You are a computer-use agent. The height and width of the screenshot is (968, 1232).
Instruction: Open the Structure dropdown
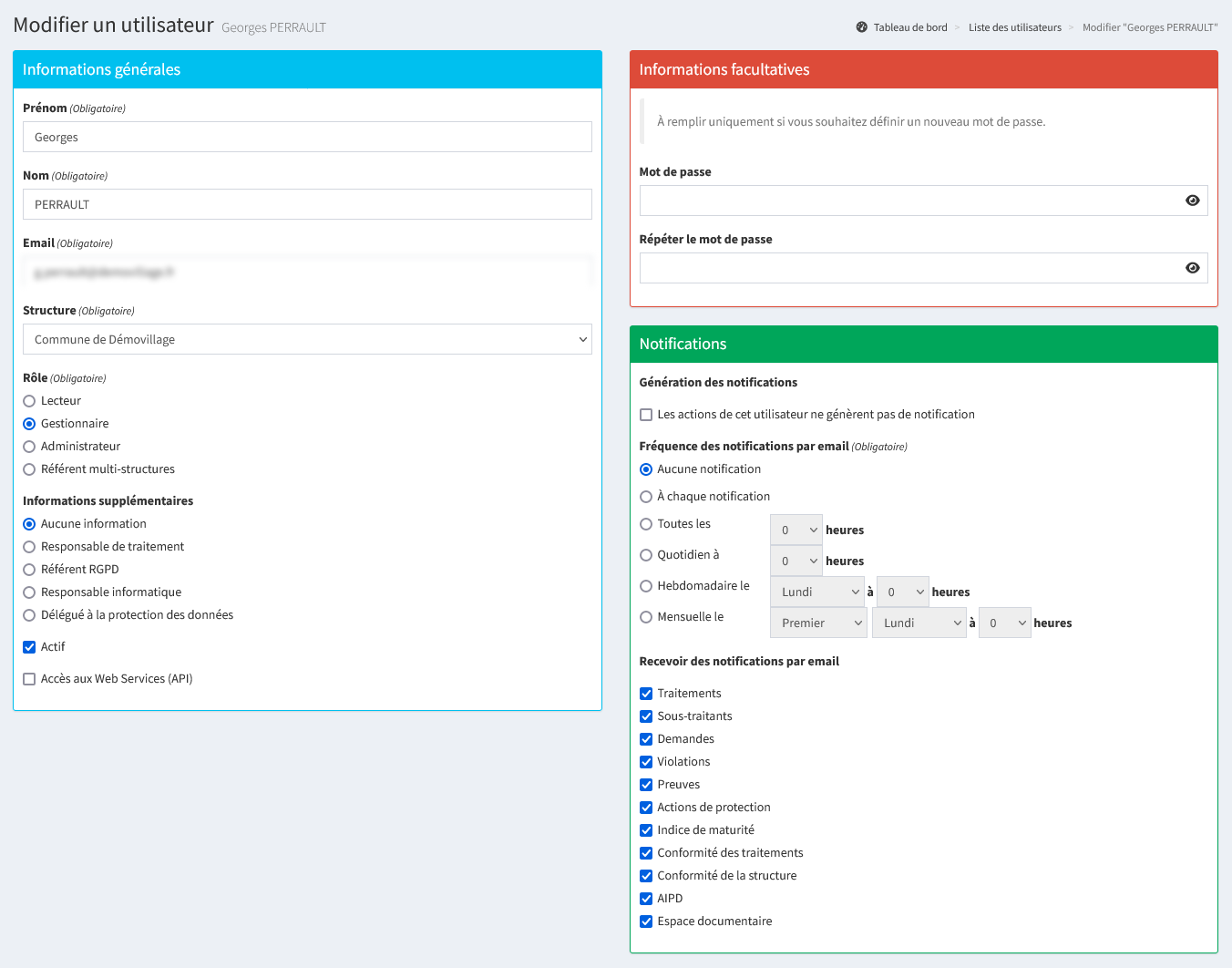point(307,339)
